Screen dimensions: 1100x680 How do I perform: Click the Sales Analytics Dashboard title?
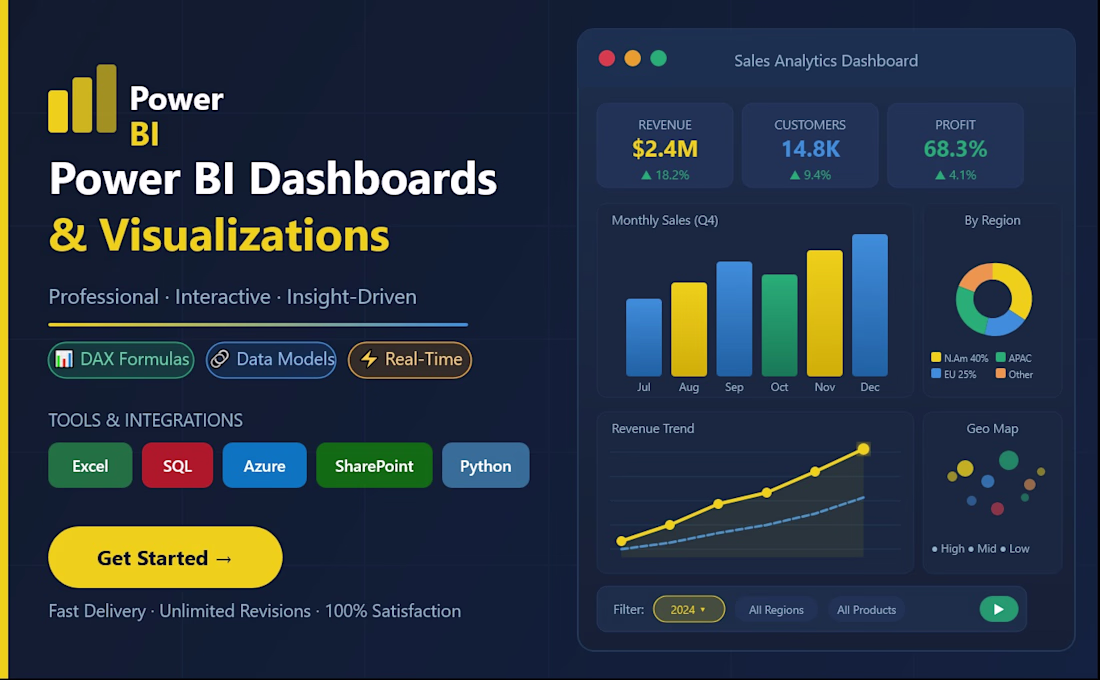[826, 61]
